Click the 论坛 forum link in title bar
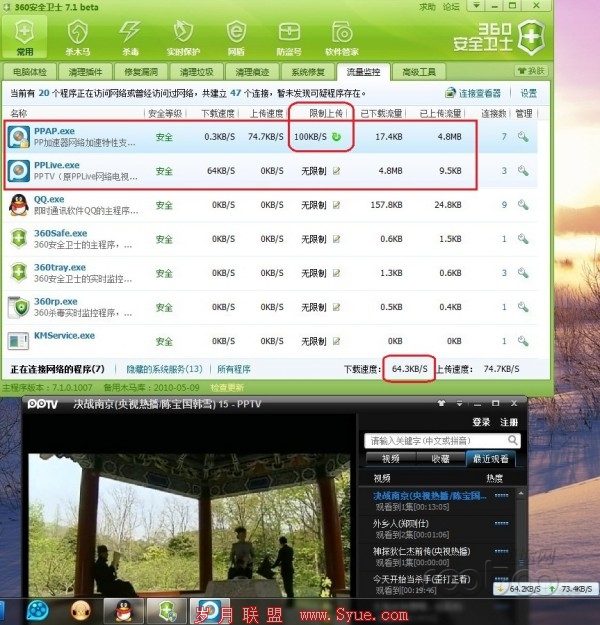Viewport: 600px width, 625px height. coord(451,7)
